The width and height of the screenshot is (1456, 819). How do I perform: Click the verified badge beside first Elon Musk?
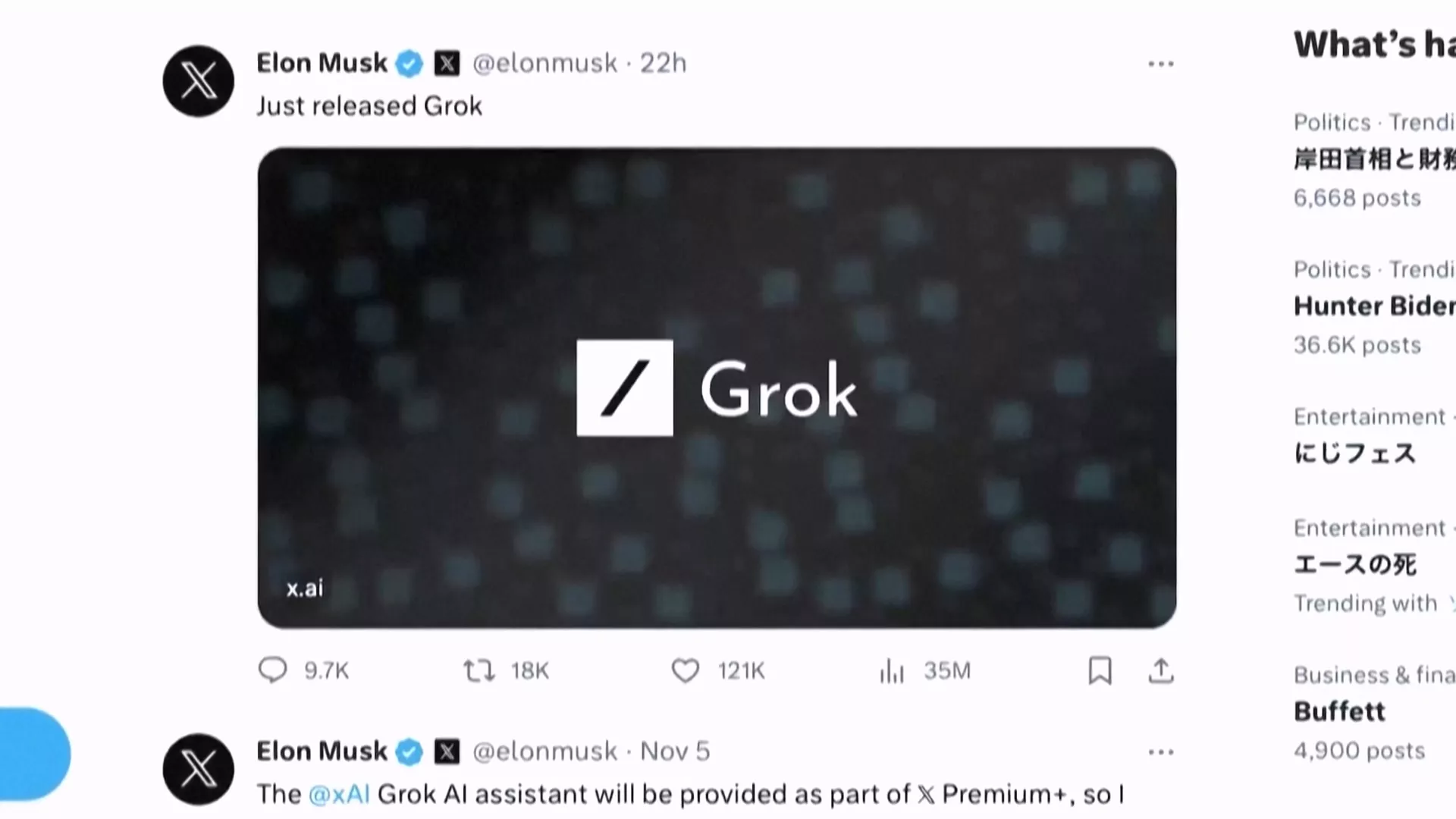click(x=409, y=64)
